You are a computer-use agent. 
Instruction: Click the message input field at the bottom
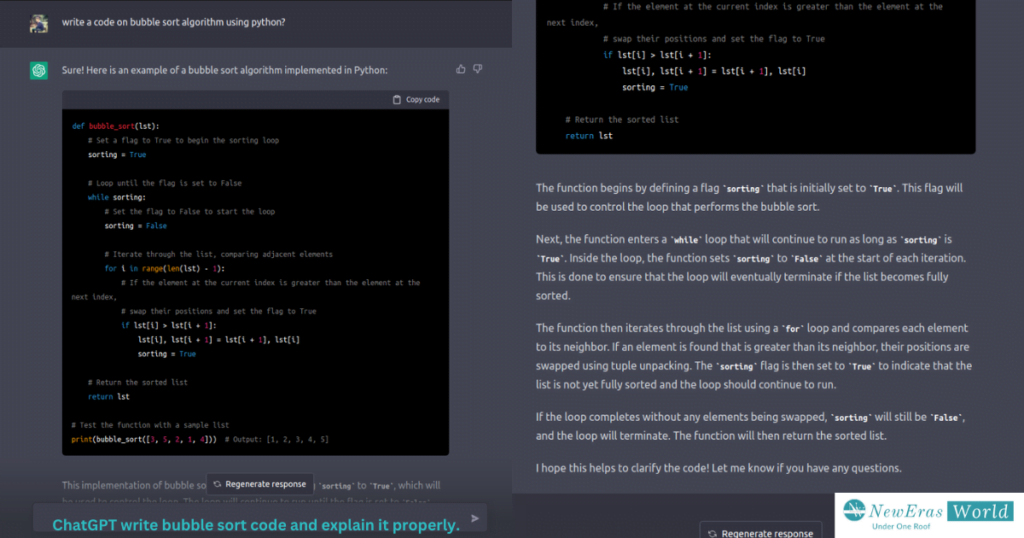[x=250, y=518]
